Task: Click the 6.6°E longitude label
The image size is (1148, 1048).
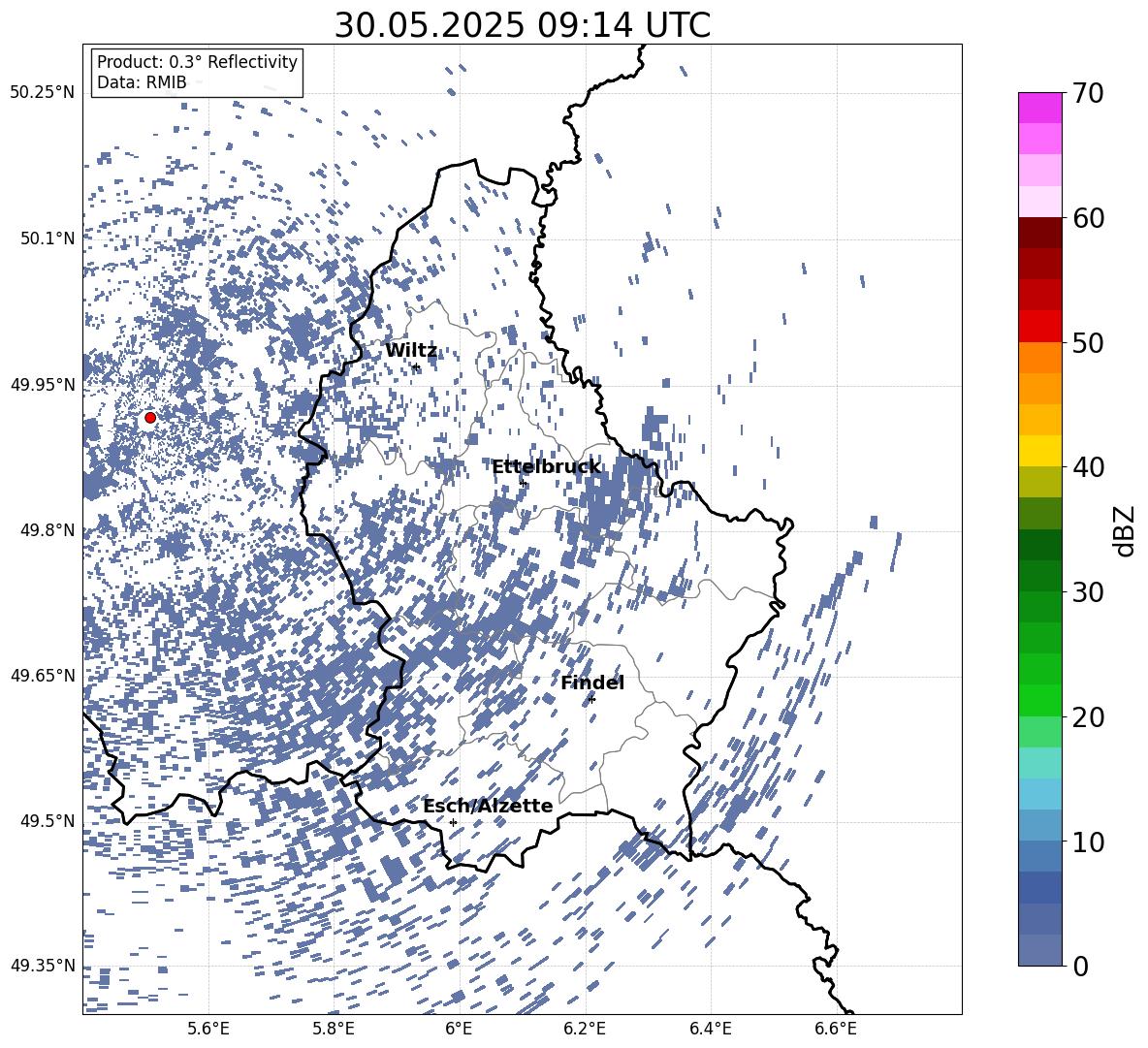Action: [836, 1029]
